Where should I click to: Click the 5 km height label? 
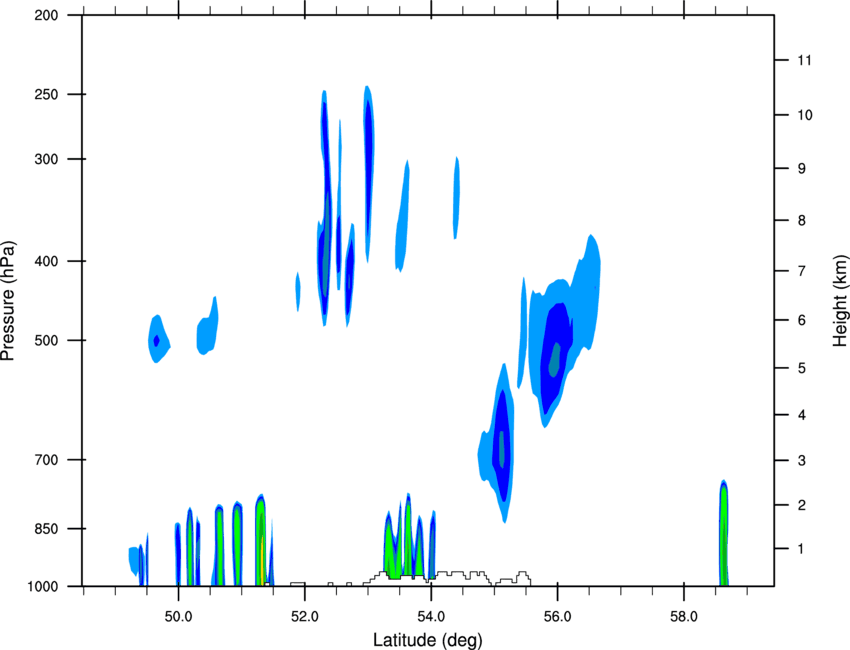point(801,368)
